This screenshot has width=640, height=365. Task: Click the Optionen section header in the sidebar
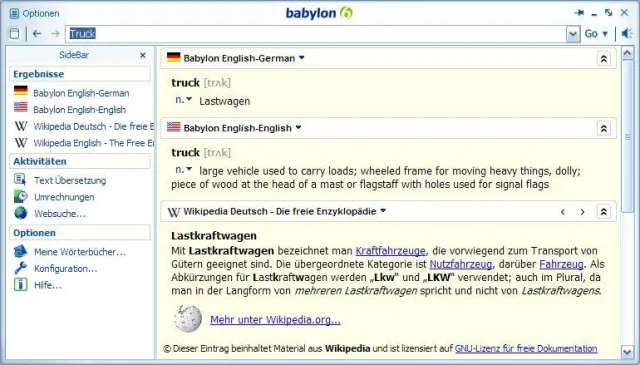point(80,233)
